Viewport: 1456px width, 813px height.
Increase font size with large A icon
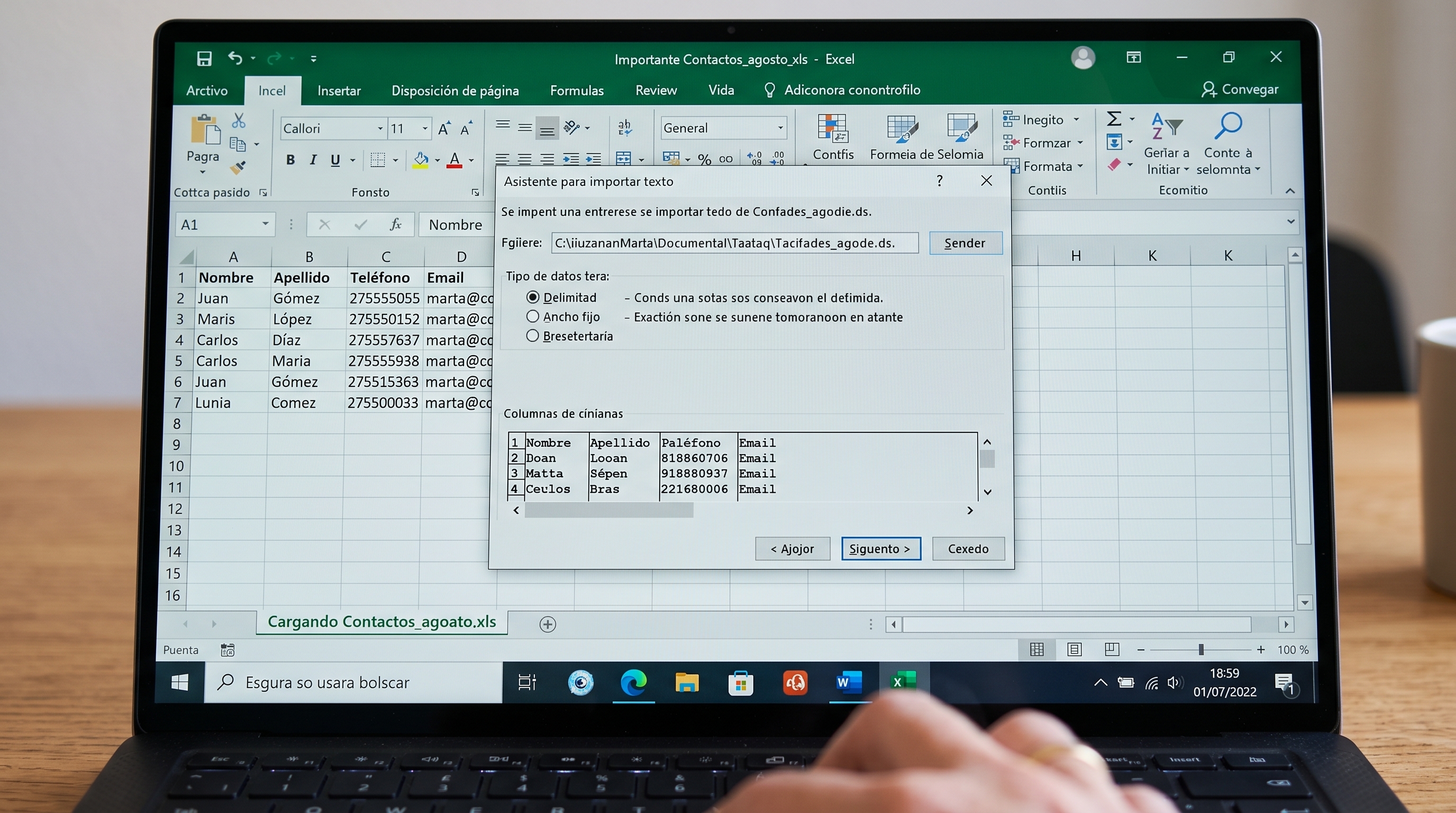pos(444,129)
